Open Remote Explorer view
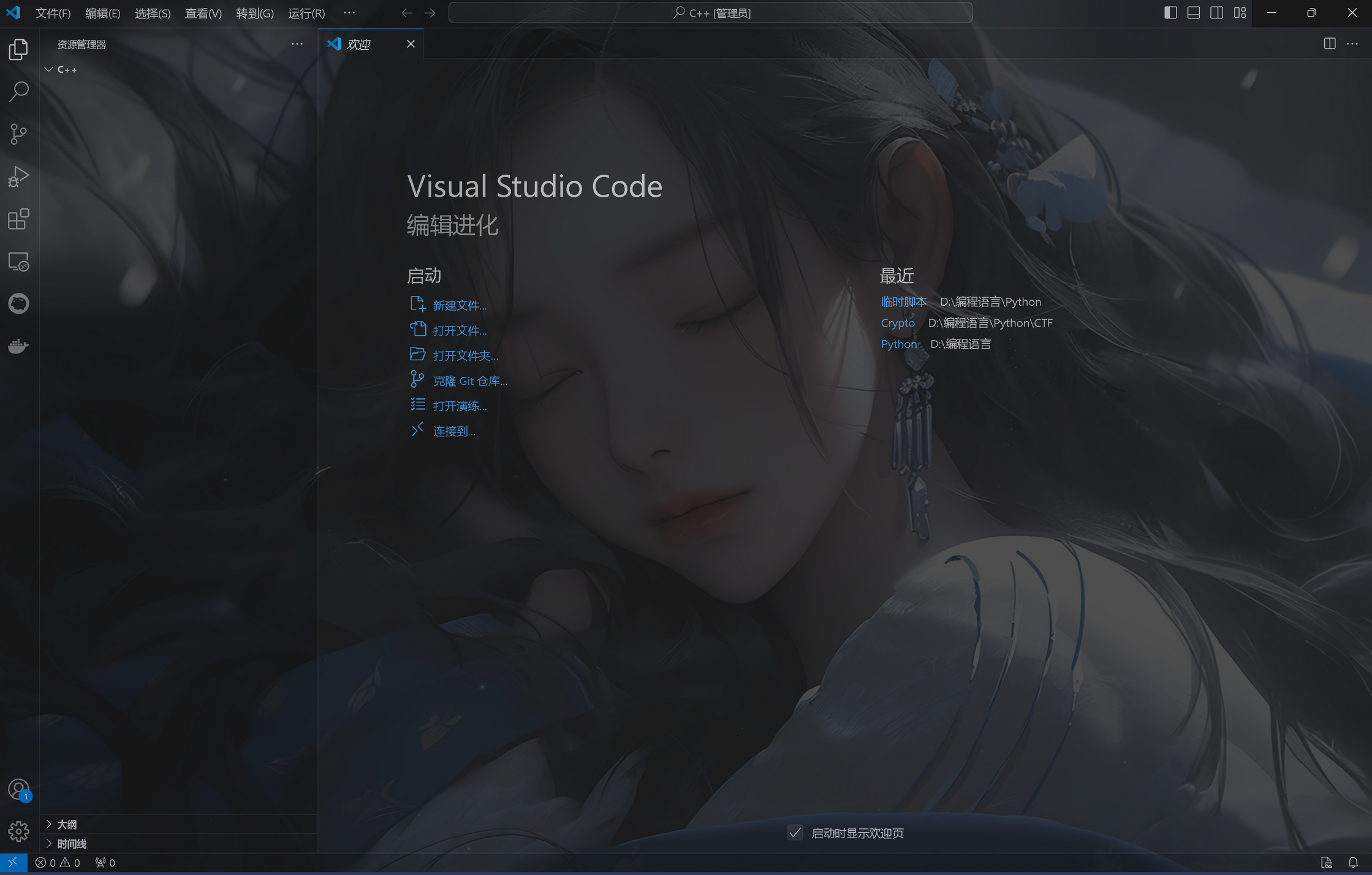 tap(19, 262)
